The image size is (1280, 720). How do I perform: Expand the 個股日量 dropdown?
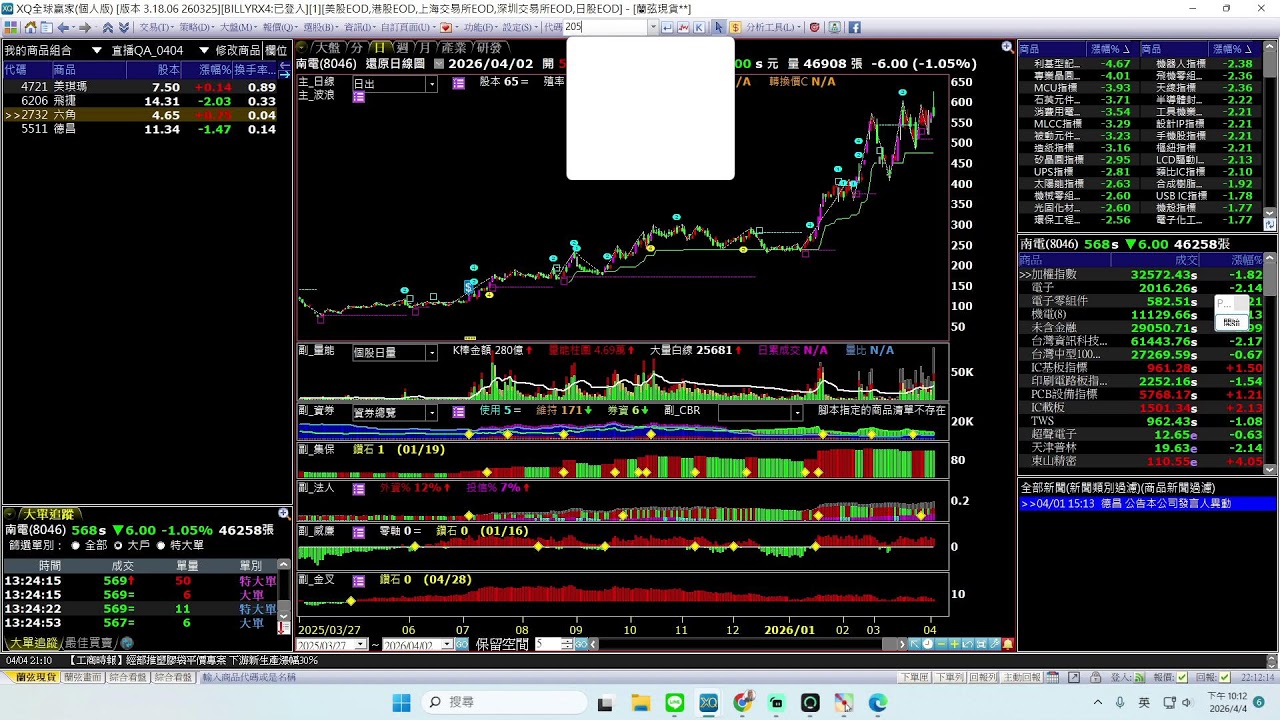pos(432,352)
